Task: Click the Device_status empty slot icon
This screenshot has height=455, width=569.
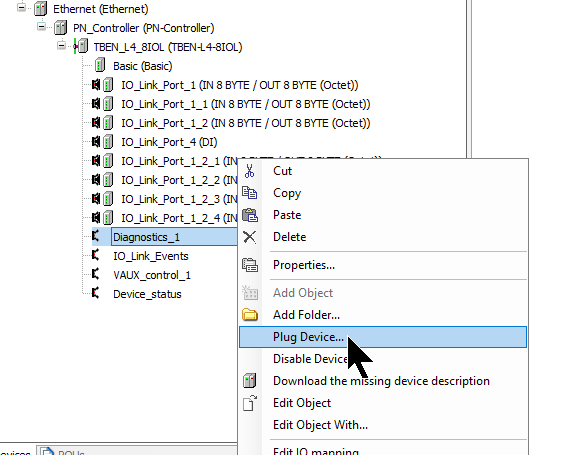Action: pyautogui.click(x=96, y=293)
